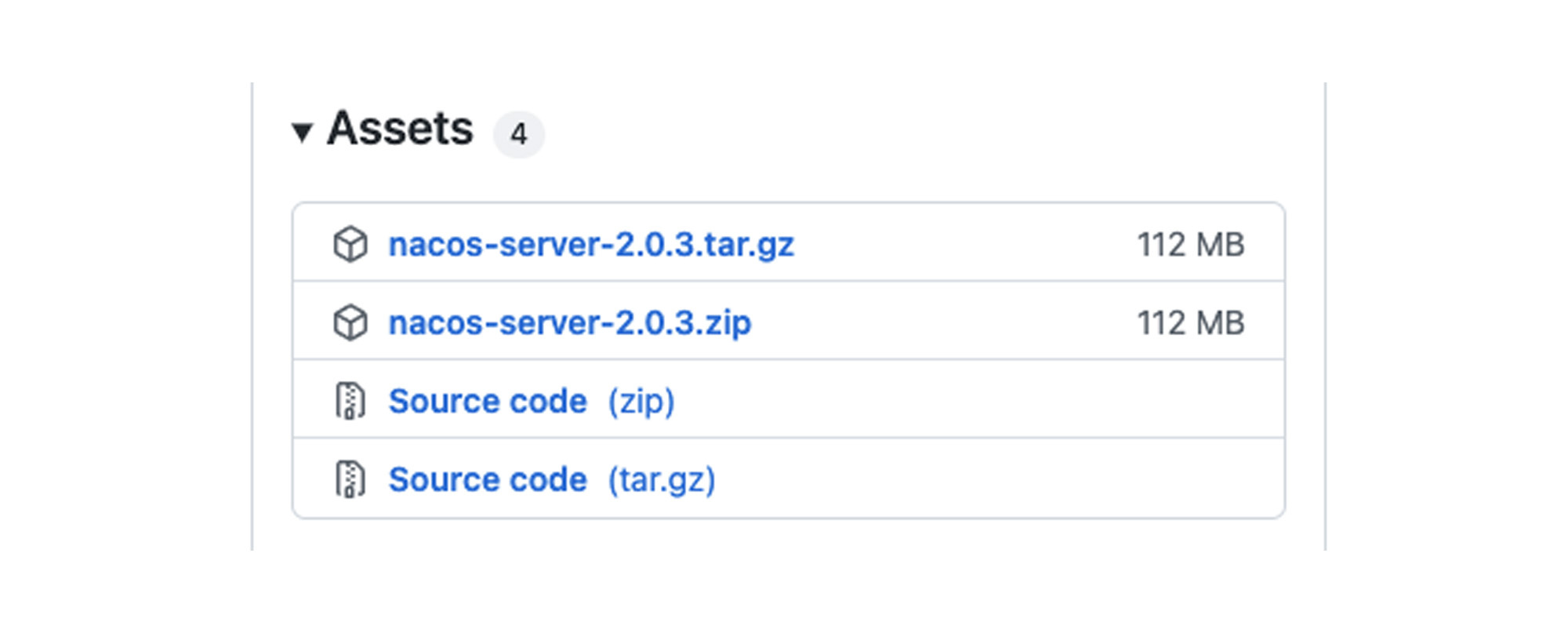
Task: Click the 112 MB size of the tar.gz asset
Action: pyautogui.click(x=1190, y=244)
